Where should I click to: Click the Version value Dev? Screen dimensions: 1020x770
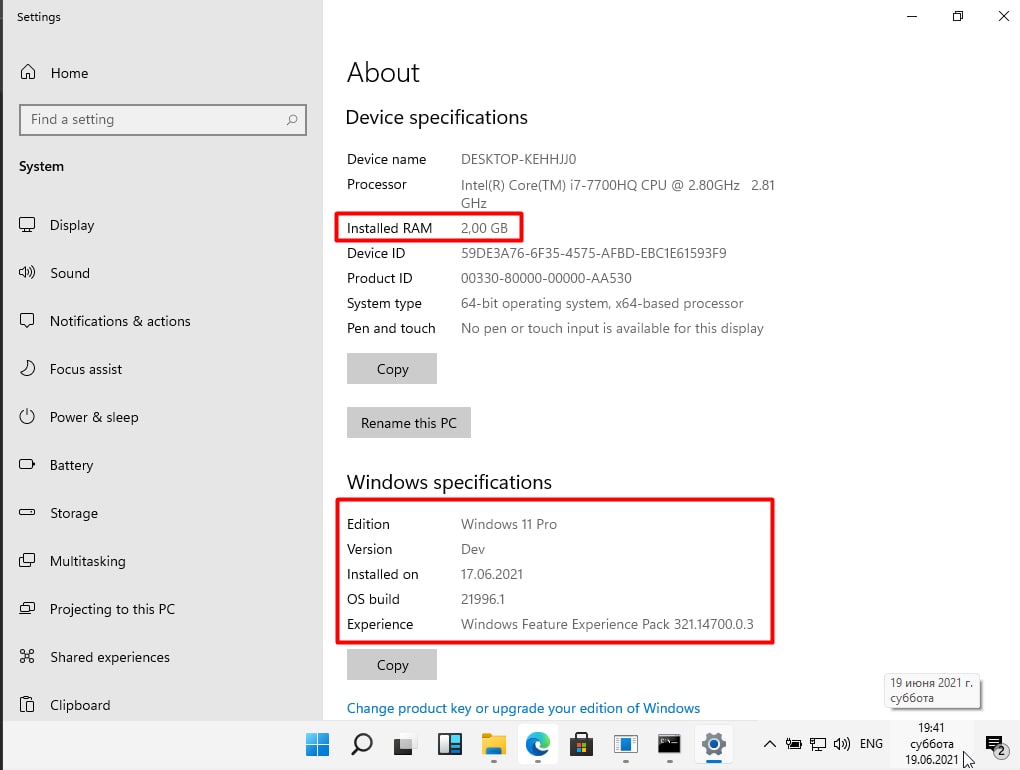(473, 550)
